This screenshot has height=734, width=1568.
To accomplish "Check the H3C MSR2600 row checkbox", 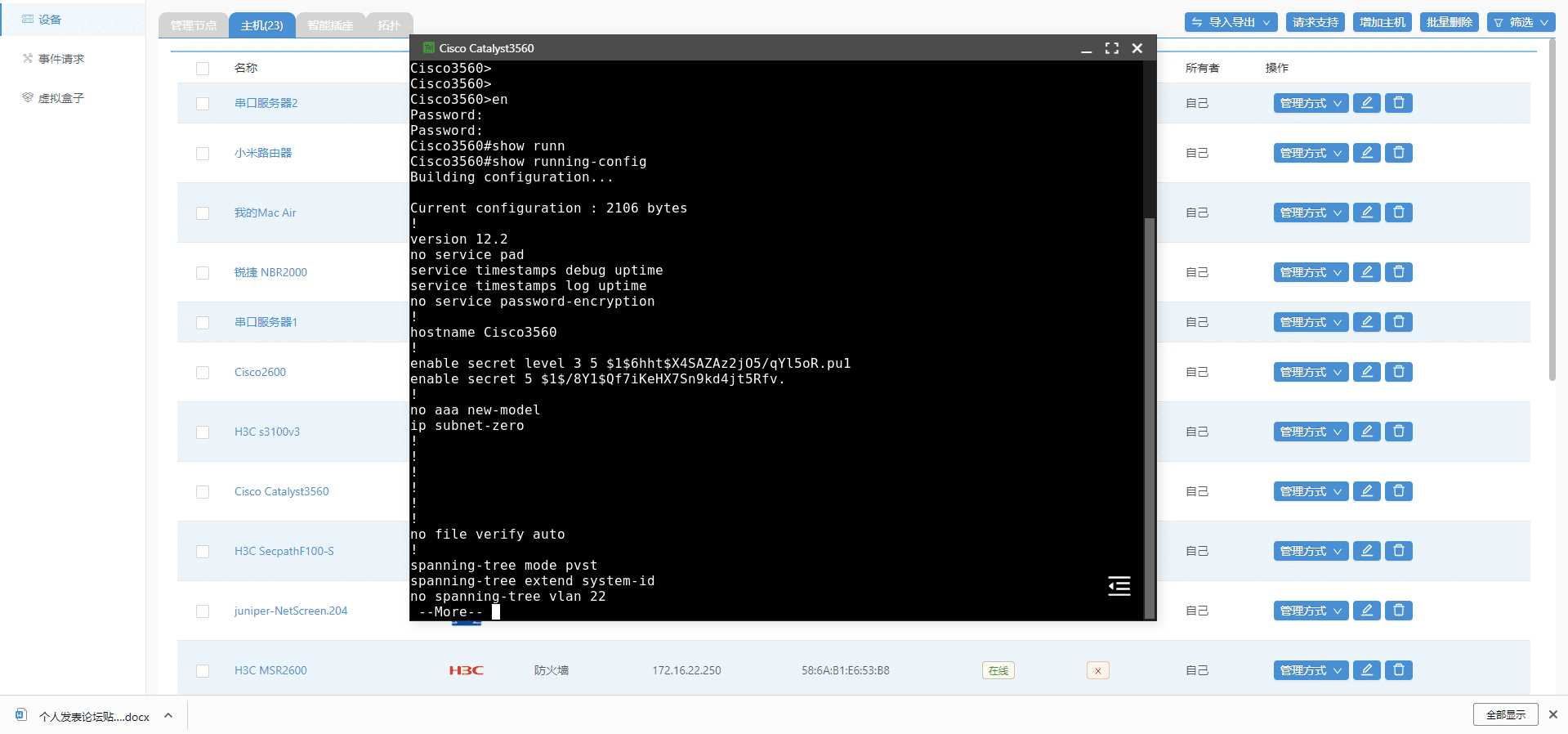I will tap(203, 671).
